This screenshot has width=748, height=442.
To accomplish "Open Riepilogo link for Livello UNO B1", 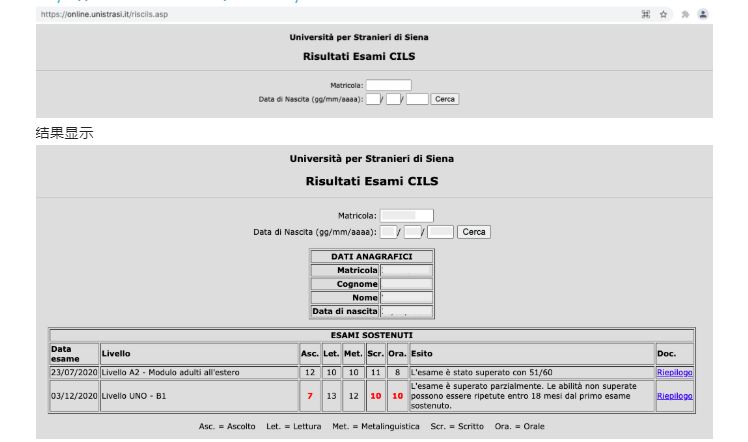I will [x=675, y=396].
